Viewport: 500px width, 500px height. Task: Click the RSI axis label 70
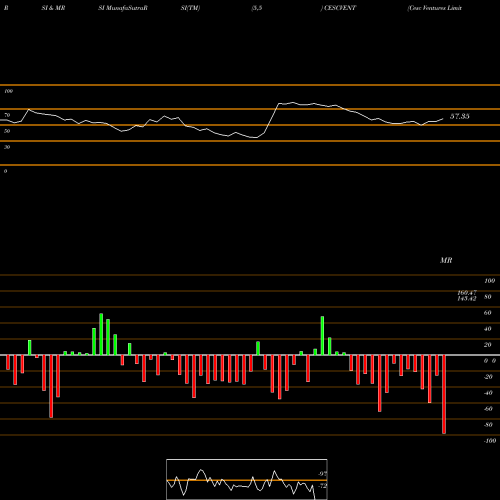tap(7, 115)
